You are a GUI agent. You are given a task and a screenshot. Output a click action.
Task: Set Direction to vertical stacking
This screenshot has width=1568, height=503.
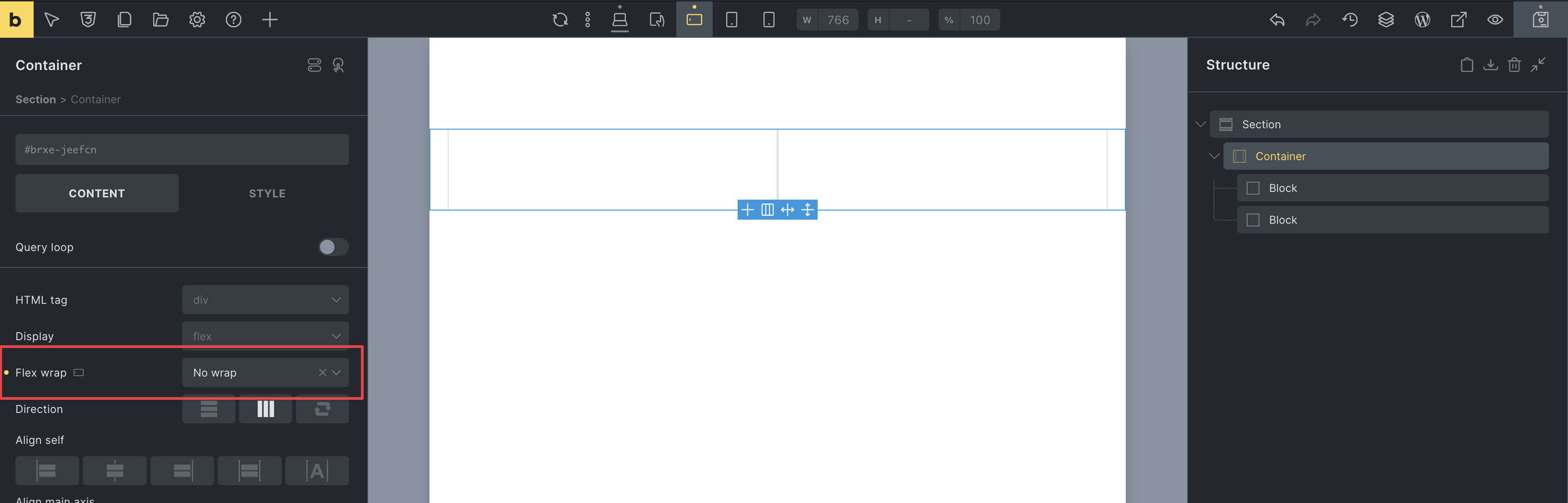[209, 408]
